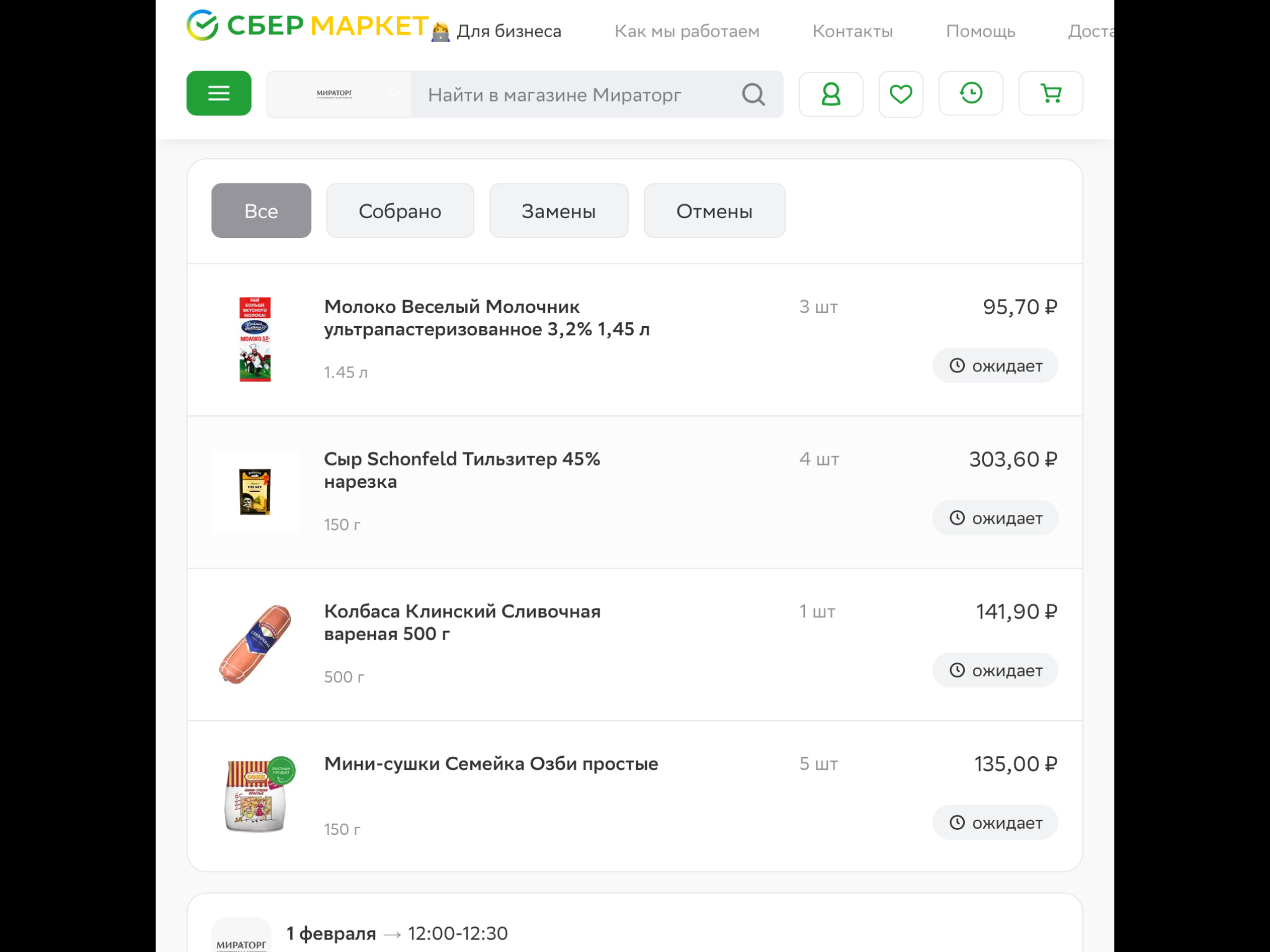This screenshot has height=952, width=1270.
Task: Open the Schonfeld cheese thumbnail
Action: tap(255, 492)
